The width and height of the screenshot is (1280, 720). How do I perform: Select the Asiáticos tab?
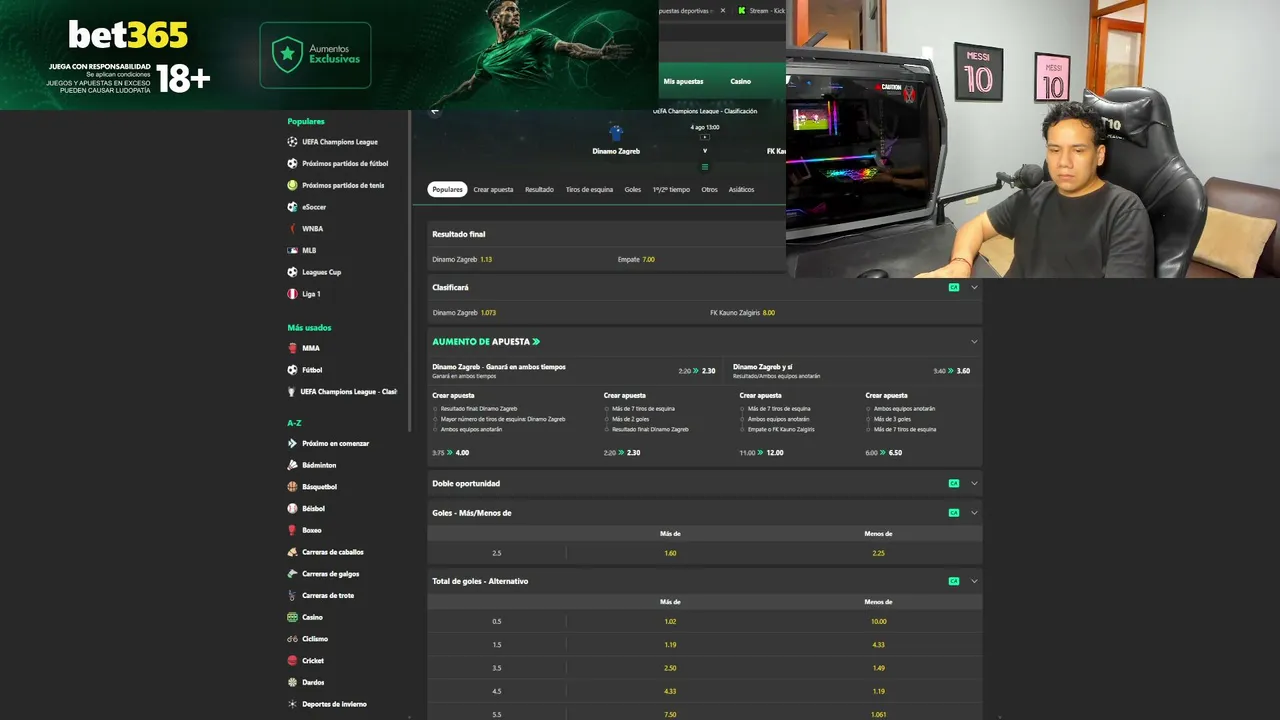point(741,189)
